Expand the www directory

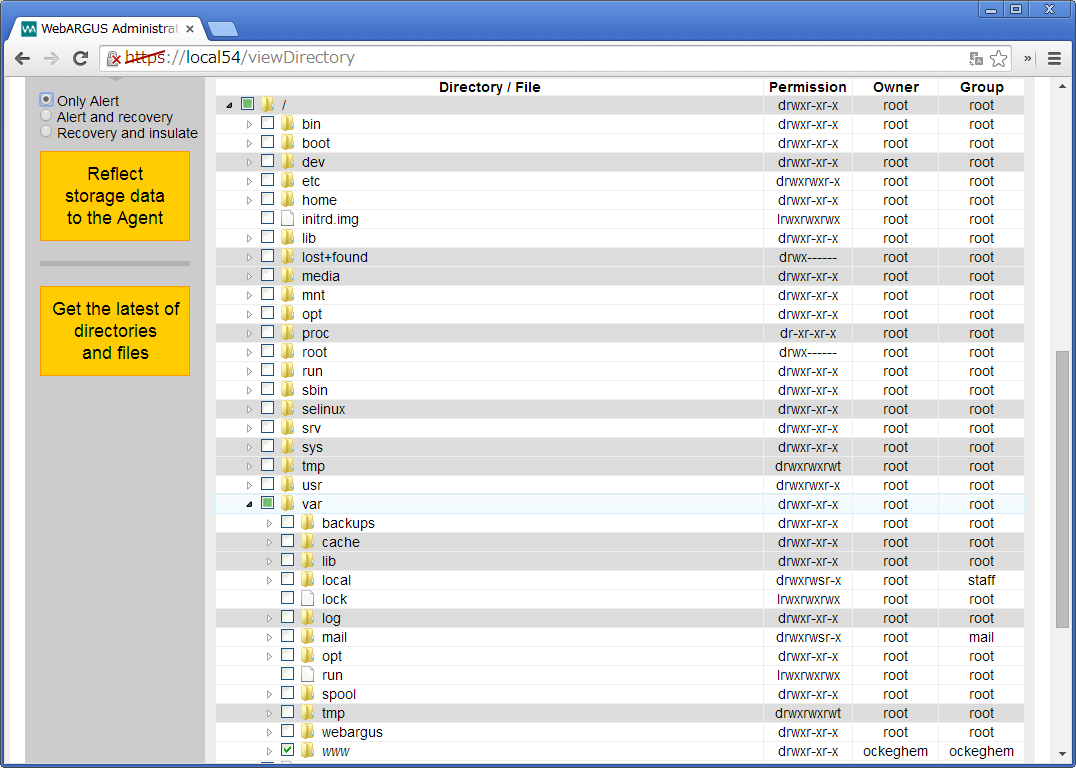coord(269,752)
